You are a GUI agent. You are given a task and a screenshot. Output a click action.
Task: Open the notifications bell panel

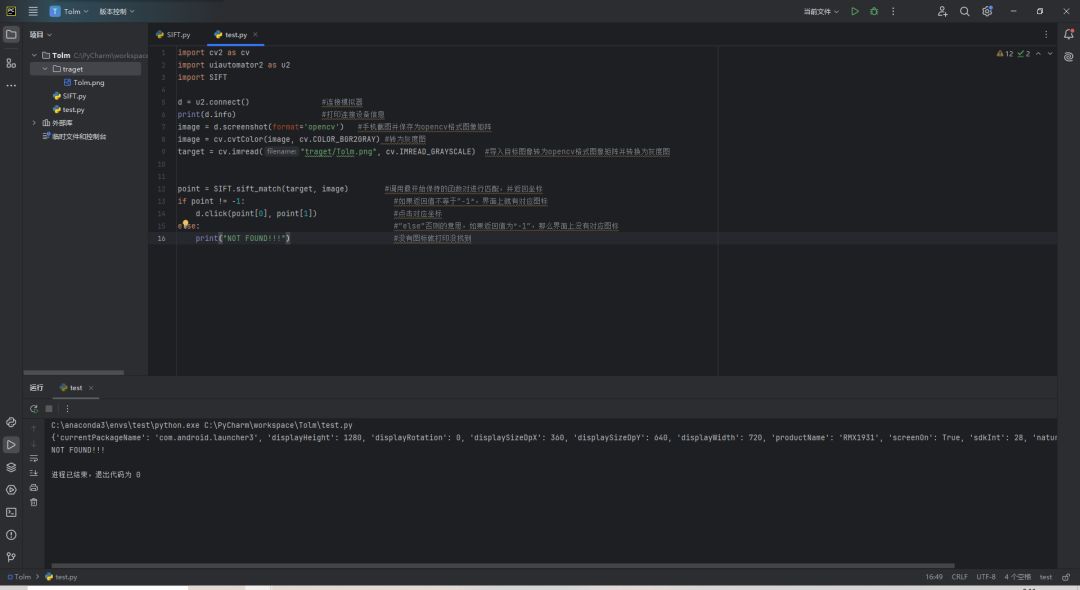[1068, 34]
